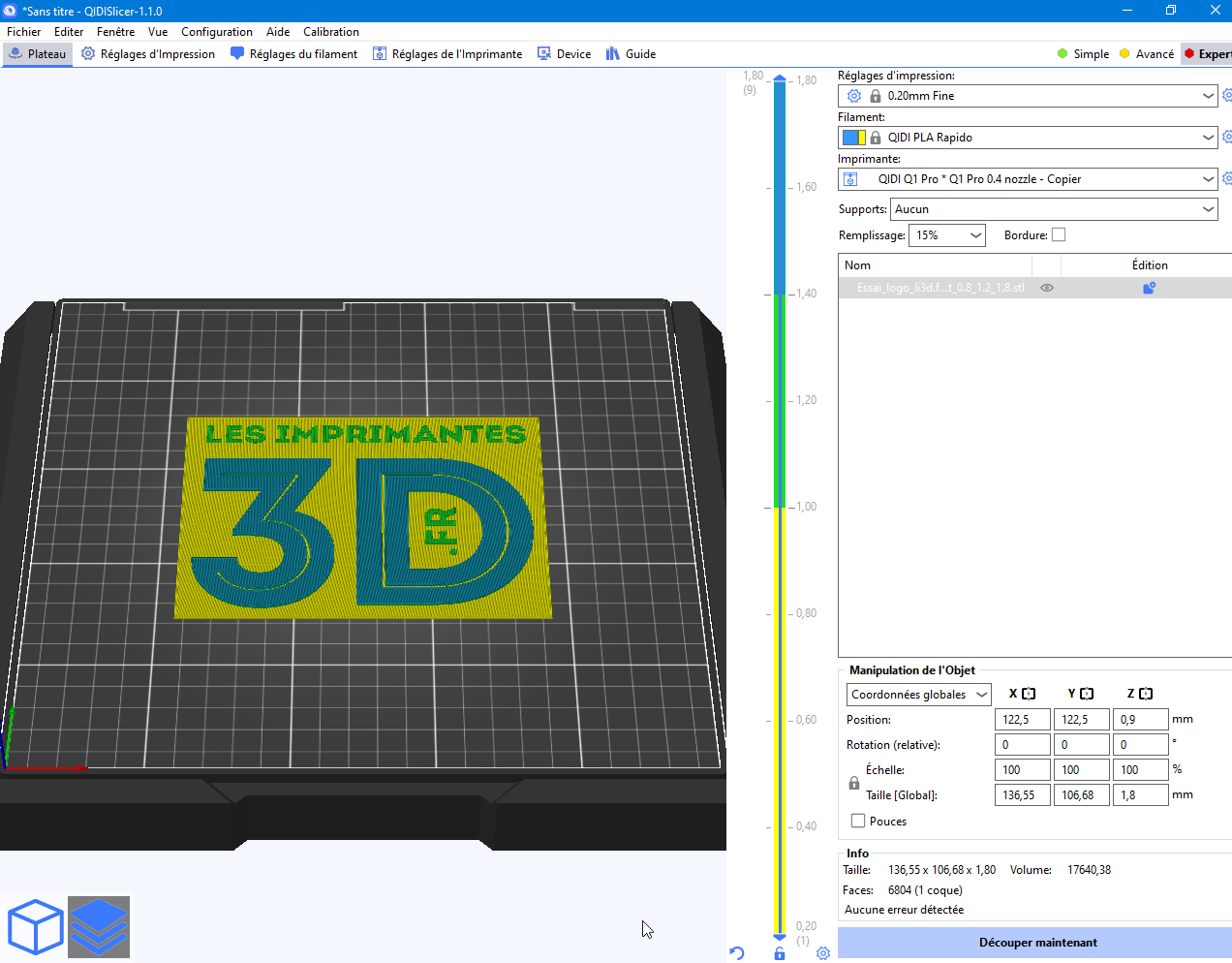Switch to sliced layers preview icon
Screen dimensions: 1232x963
(x=99, y=926)
